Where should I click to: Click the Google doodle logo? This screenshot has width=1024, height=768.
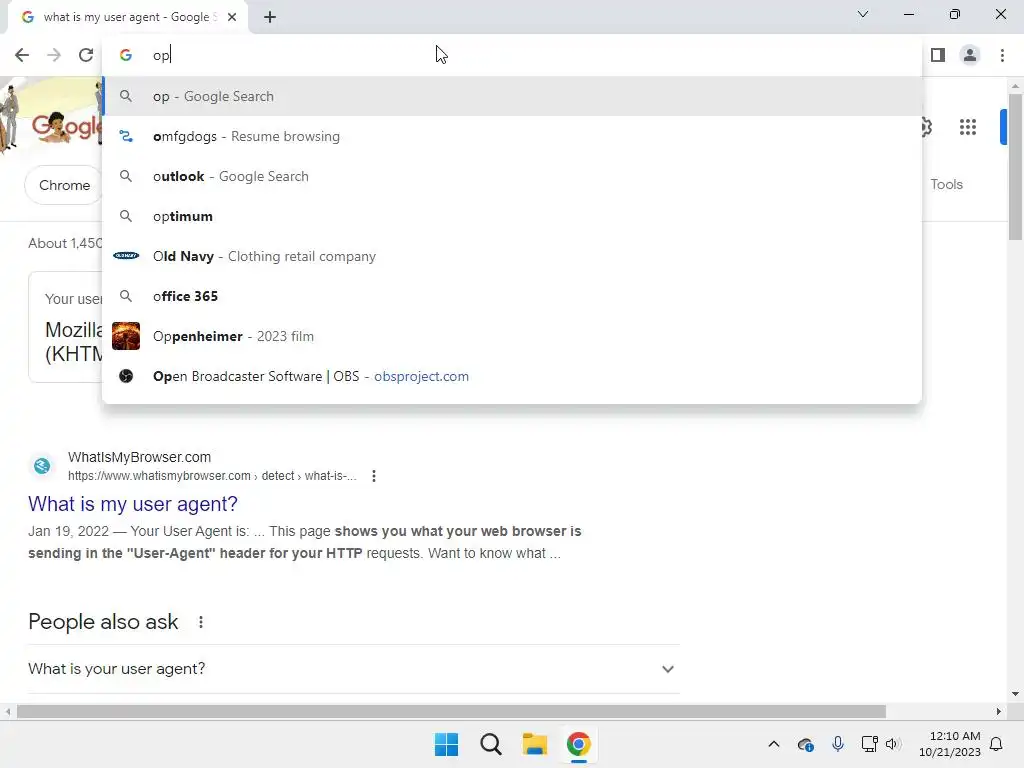pyautogui.click(x=51, y=118)
